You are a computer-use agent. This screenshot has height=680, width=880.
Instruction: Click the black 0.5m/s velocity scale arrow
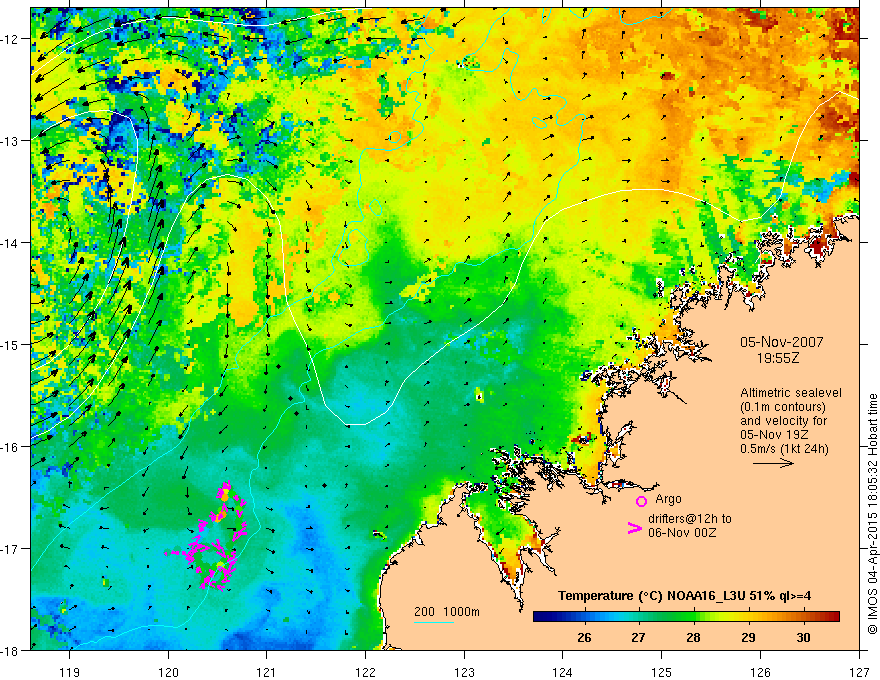[773, 463]
